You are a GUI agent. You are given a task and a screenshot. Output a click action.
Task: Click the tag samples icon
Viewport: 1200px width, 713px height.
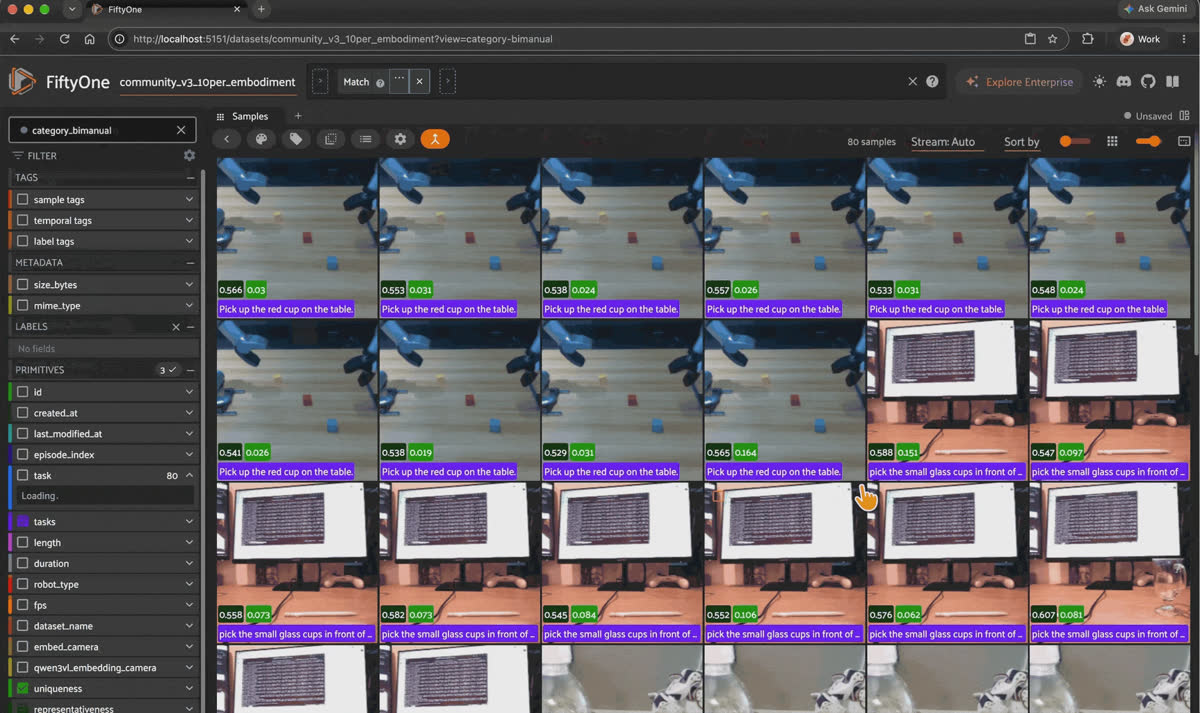296,139
